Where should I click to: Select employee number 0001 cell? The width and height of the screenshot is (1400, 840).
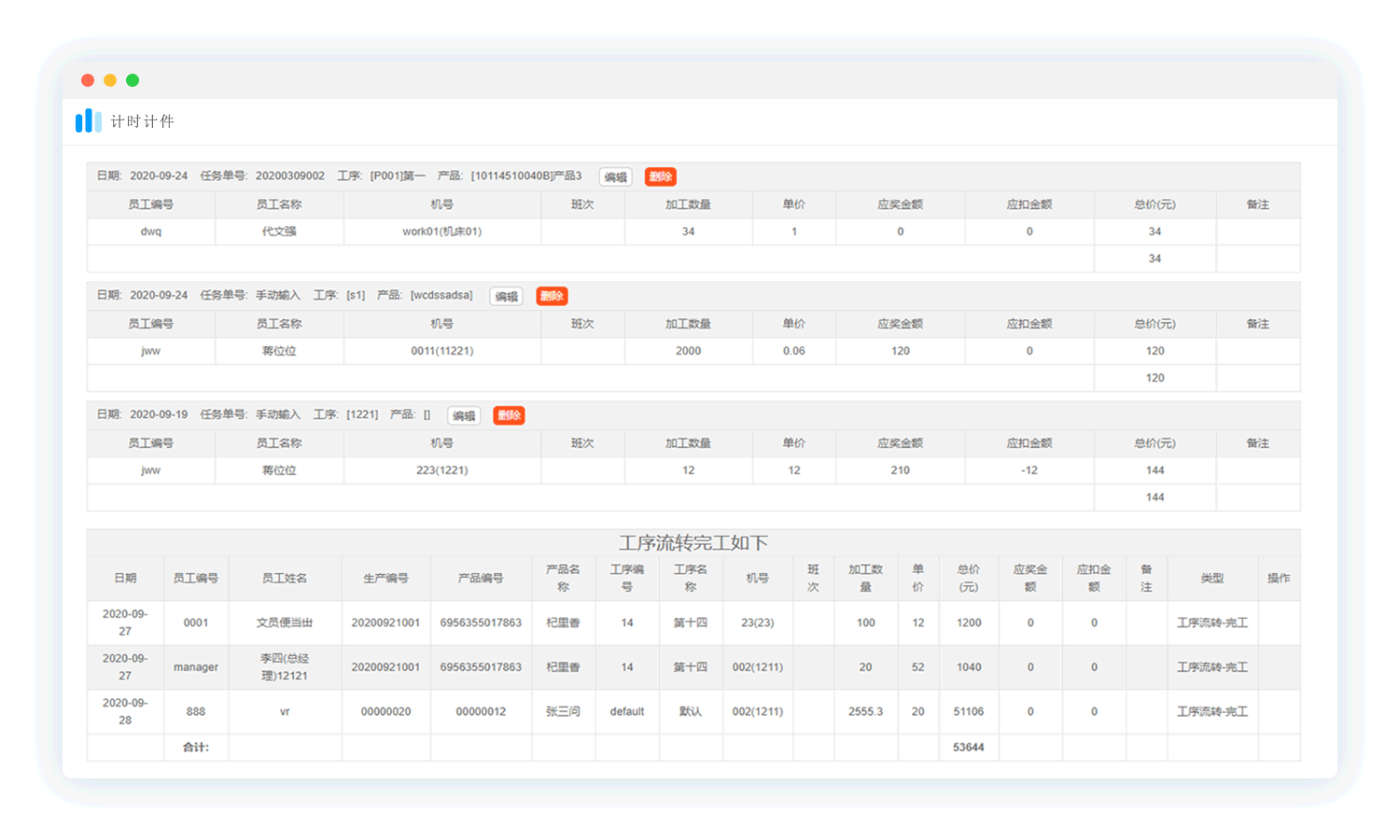tap(196, 623)
